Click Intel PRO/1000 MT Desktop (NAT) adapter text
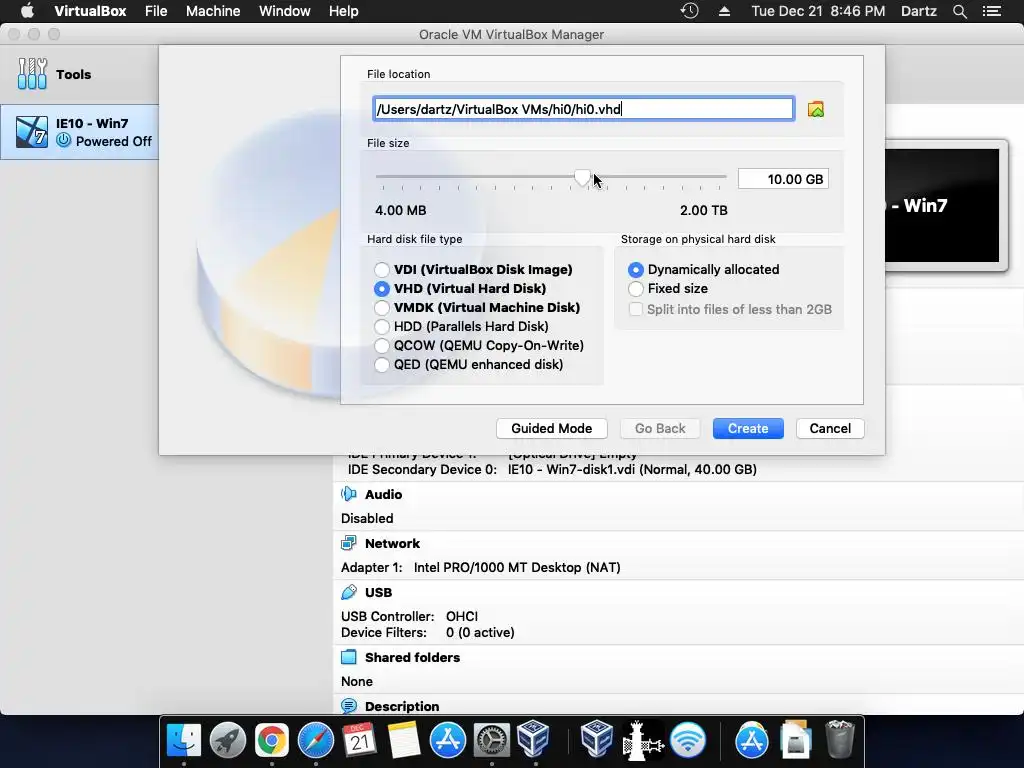Screen dimensions: 1024x768 (517, 568)
